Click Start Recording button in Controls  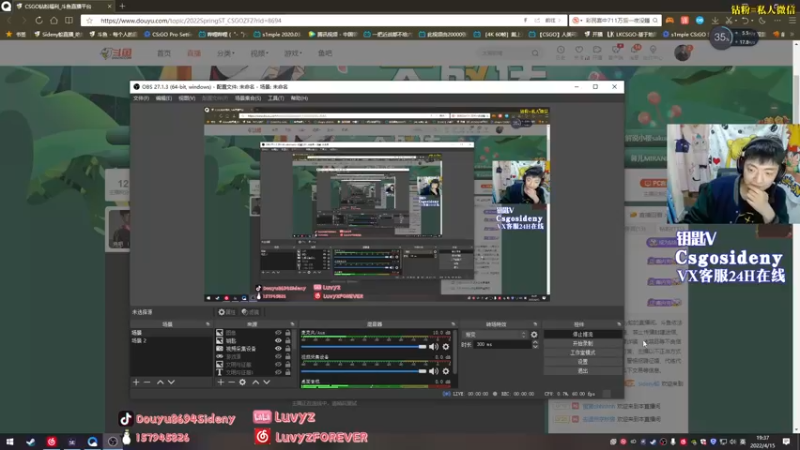[x=583, y=344]
